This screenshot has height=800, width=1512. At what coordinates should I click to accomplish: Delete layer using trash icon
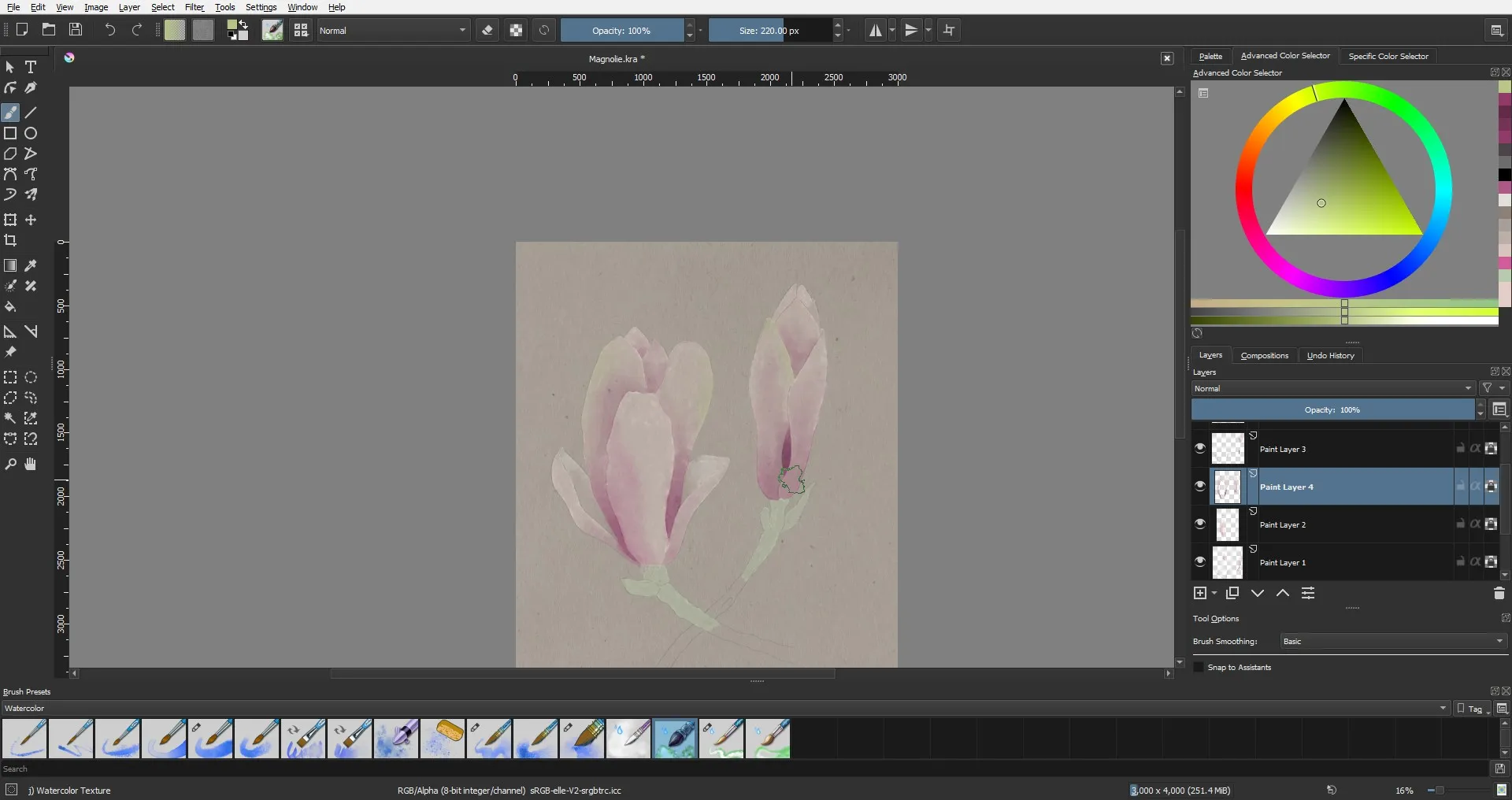point(1499,593)
